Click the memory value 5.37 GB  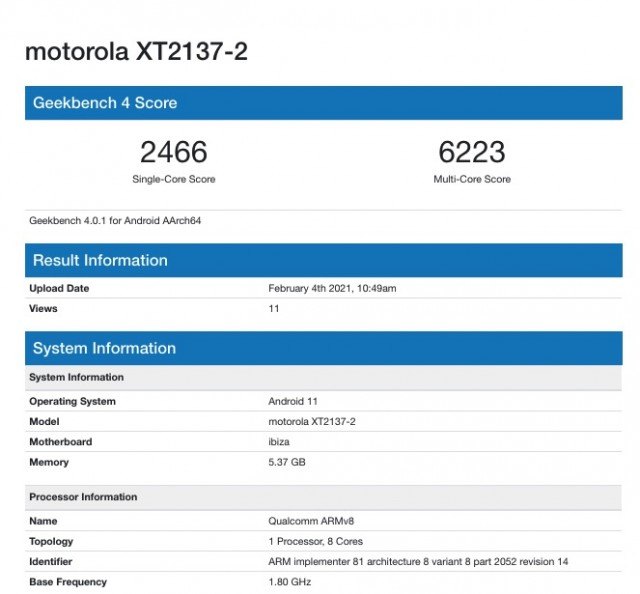coord(288,462)
